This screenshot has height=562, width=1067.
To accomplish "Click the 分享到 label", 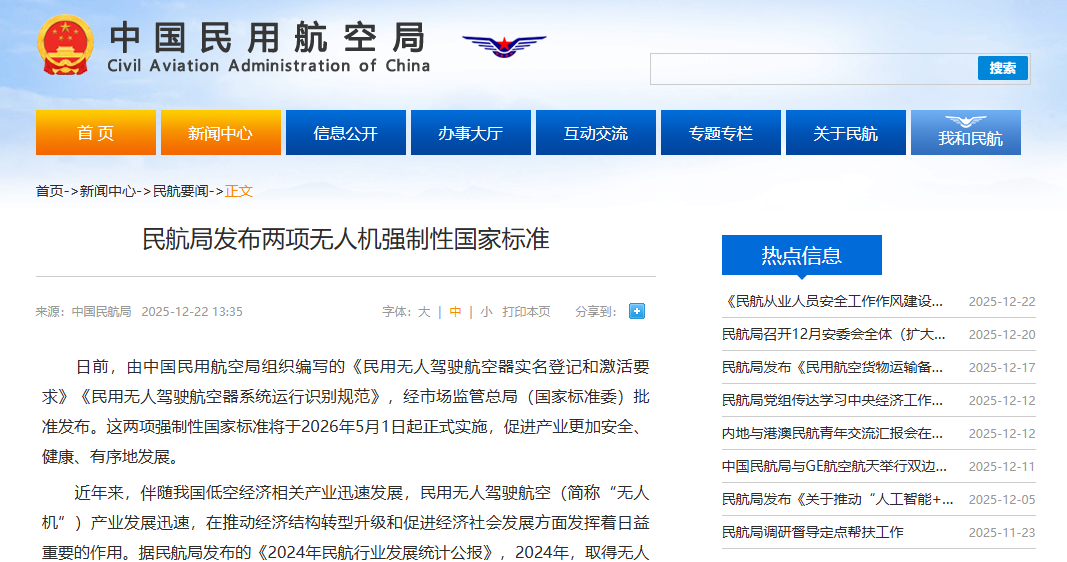I will point(595,312).
